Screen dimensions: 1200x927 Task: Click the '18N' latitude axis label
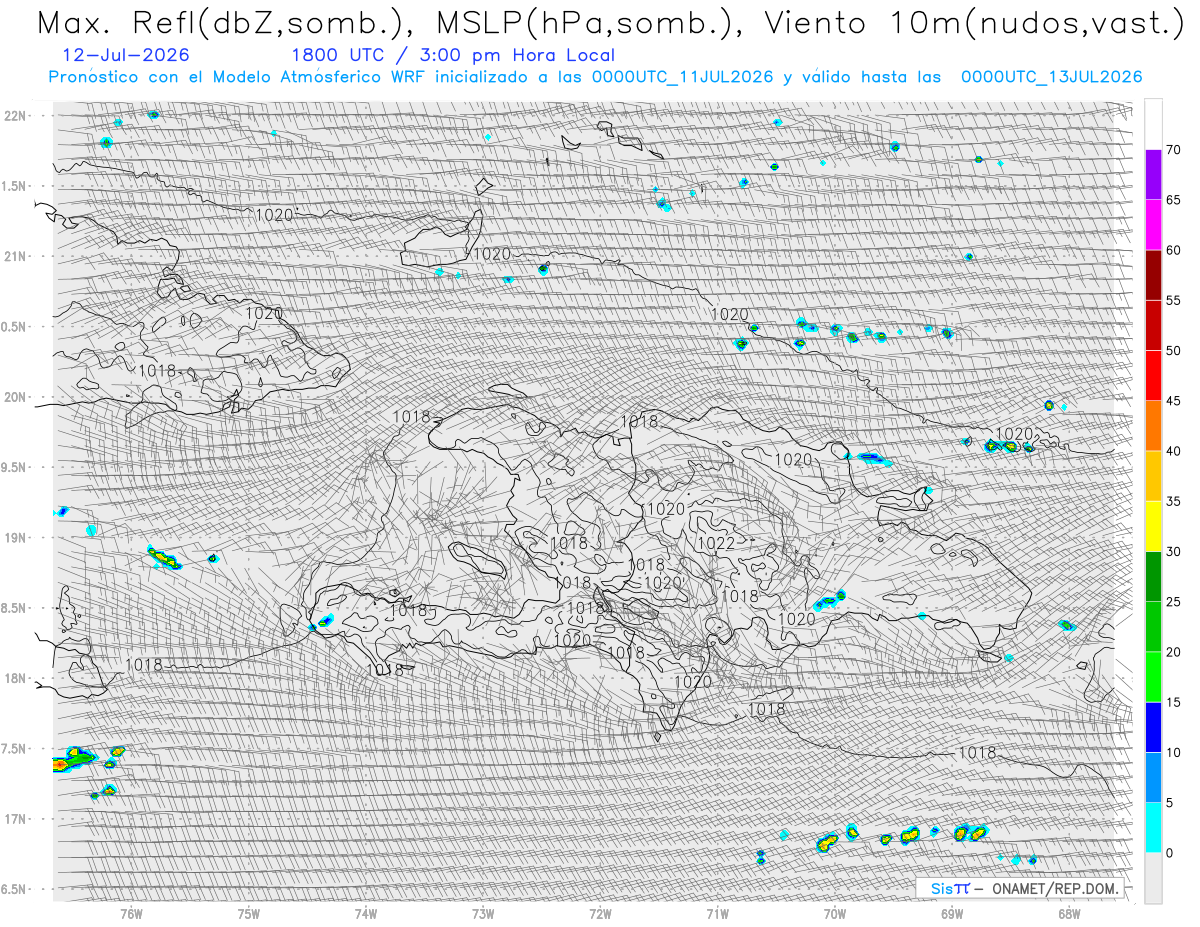point(16,678)
